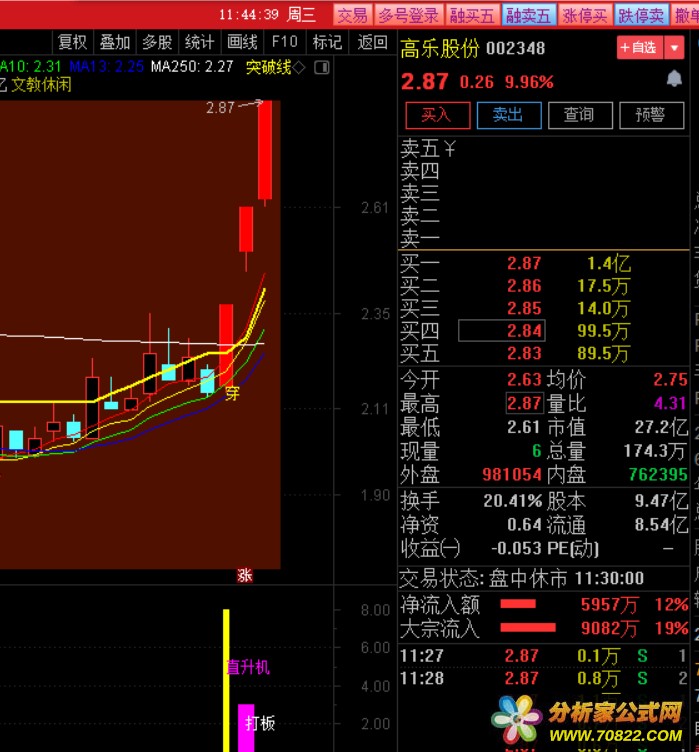Click the 11:27 trade tick row
Viewport: 699px width, 752px height.
click(544, 656)
